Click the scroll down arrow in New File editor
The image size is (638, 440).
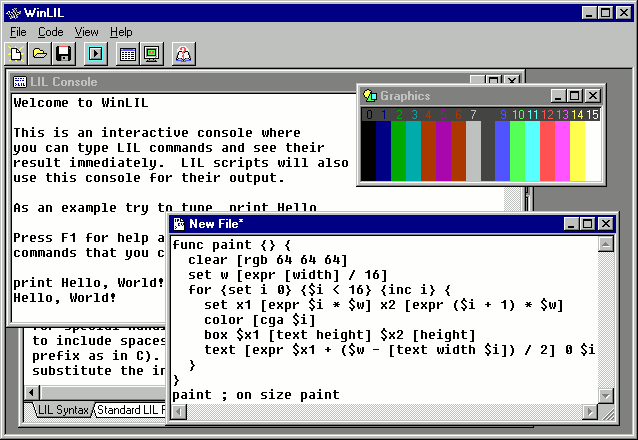coord(605,394)
